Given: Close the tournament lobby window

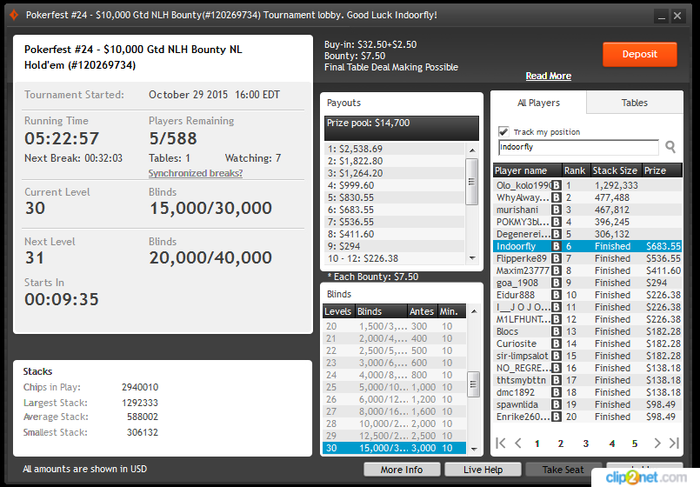Looking at the screenshot, I should 678,16.
